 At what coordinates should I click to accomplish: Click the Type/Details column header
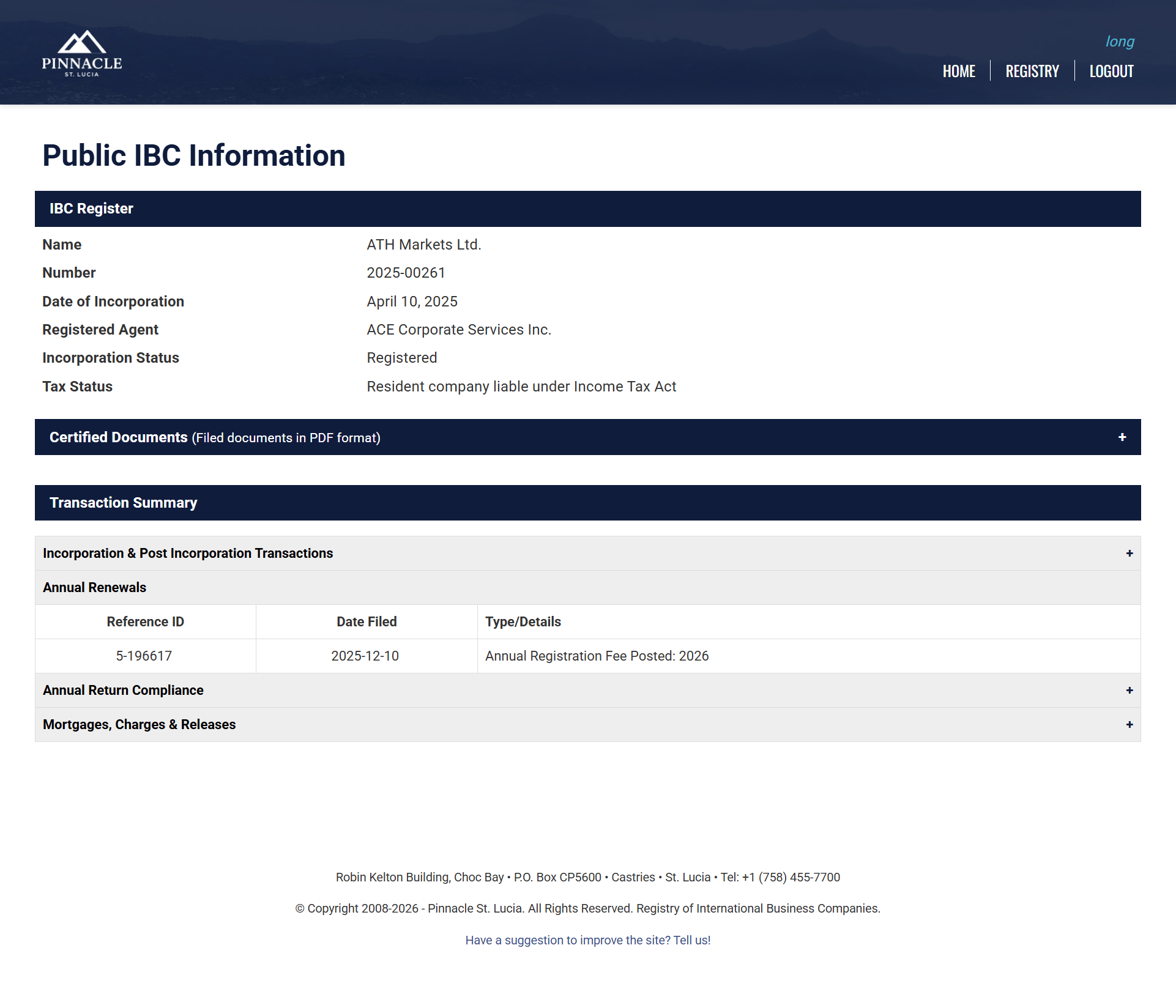[x=809, y=622]
